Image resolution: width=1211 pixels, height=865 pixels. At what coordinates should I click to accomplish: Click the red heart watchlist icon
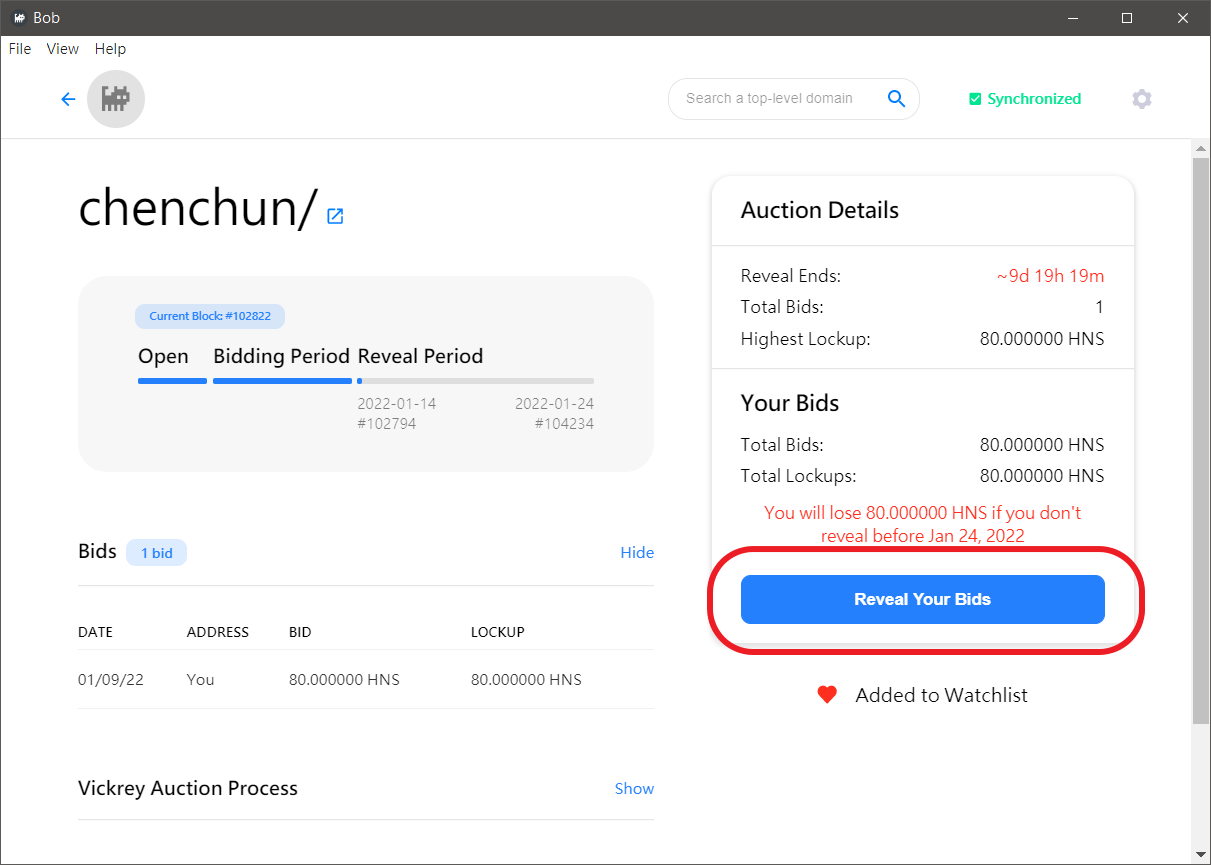(x=827, y=695)
